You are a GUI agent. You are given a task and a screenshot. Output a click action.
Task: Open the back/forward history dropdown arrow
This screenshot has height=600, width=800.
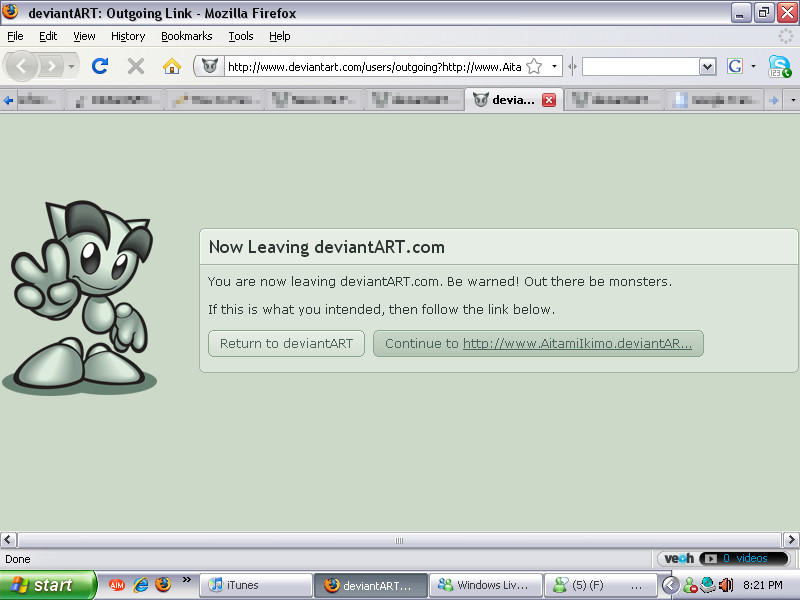point(71,66)
